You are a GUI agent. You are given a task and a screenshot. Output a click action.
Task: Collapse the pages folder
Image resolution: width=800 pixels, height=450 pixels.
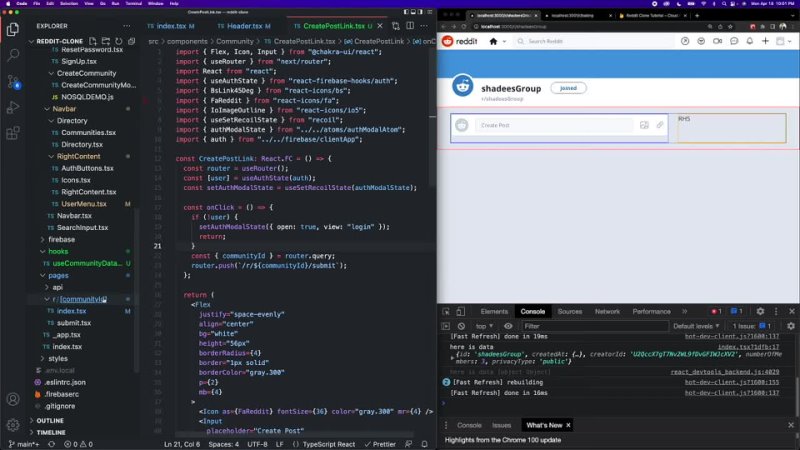[58, 276]
